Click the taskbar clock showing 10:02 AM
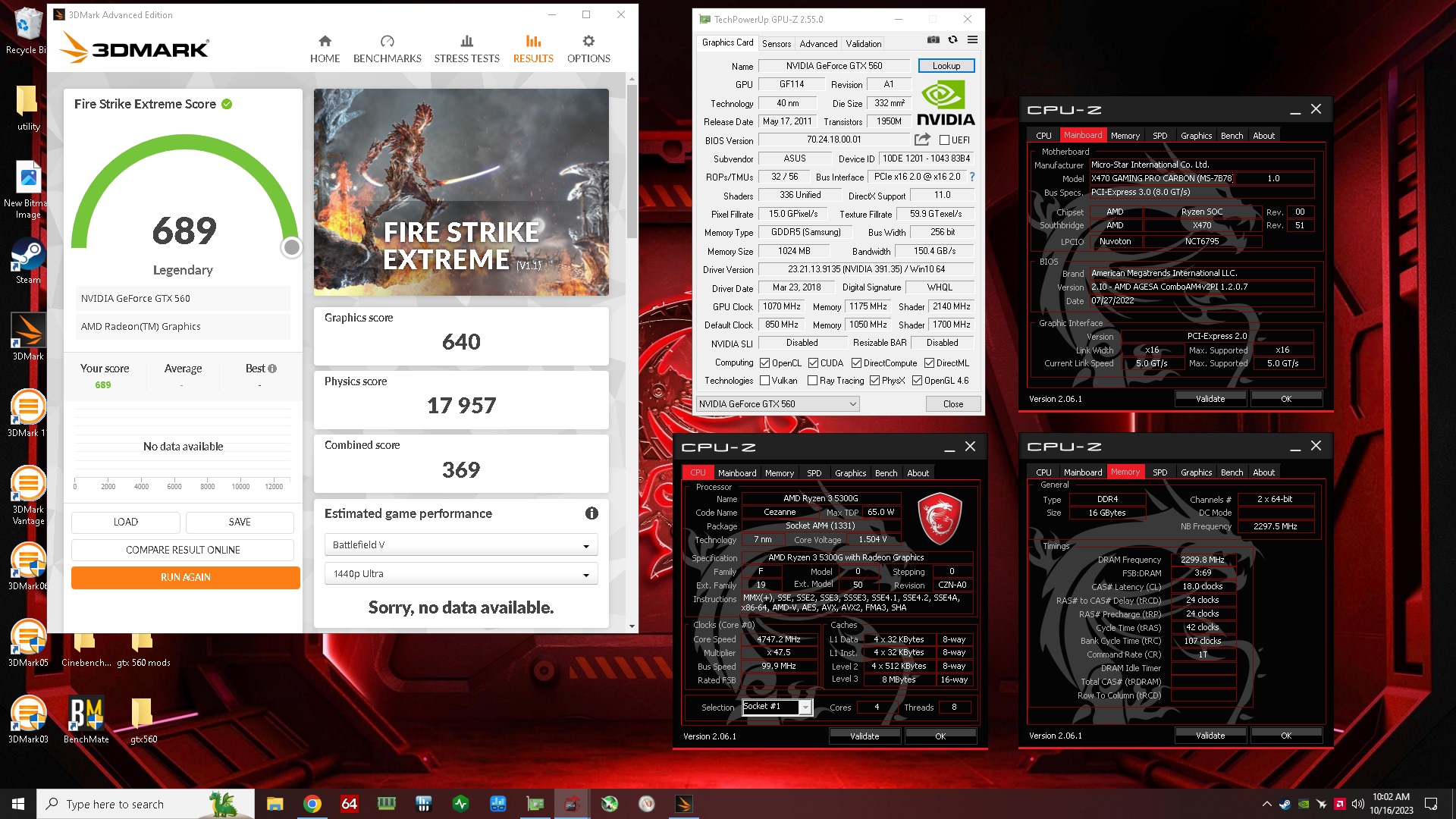Image resolution: width=1456 pixels, height=819 pixels. [x=1391, y=804]
